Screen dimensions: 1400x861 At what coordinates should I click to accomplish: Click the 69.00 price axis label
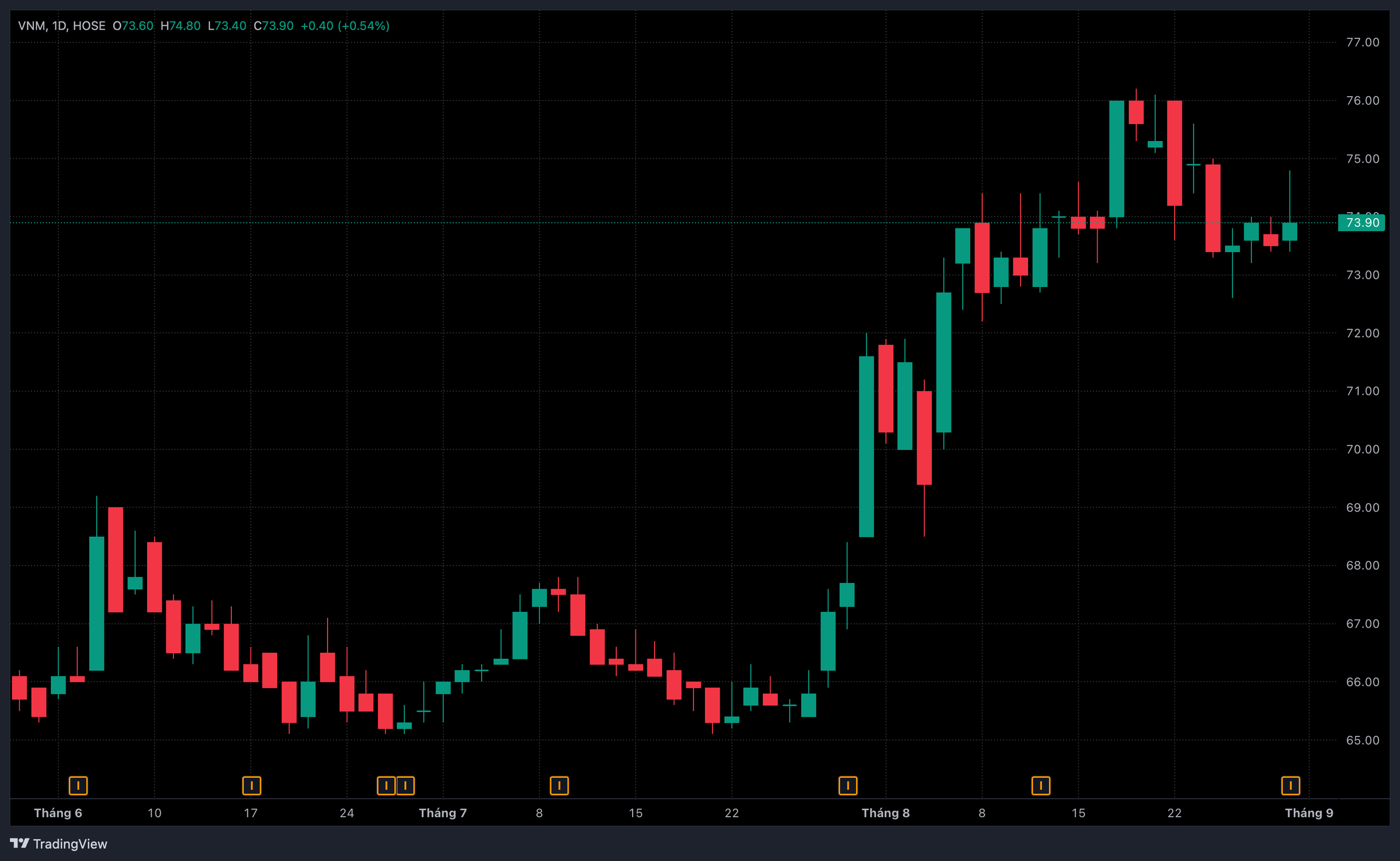pyautogui.click(x=1362, y=507)
